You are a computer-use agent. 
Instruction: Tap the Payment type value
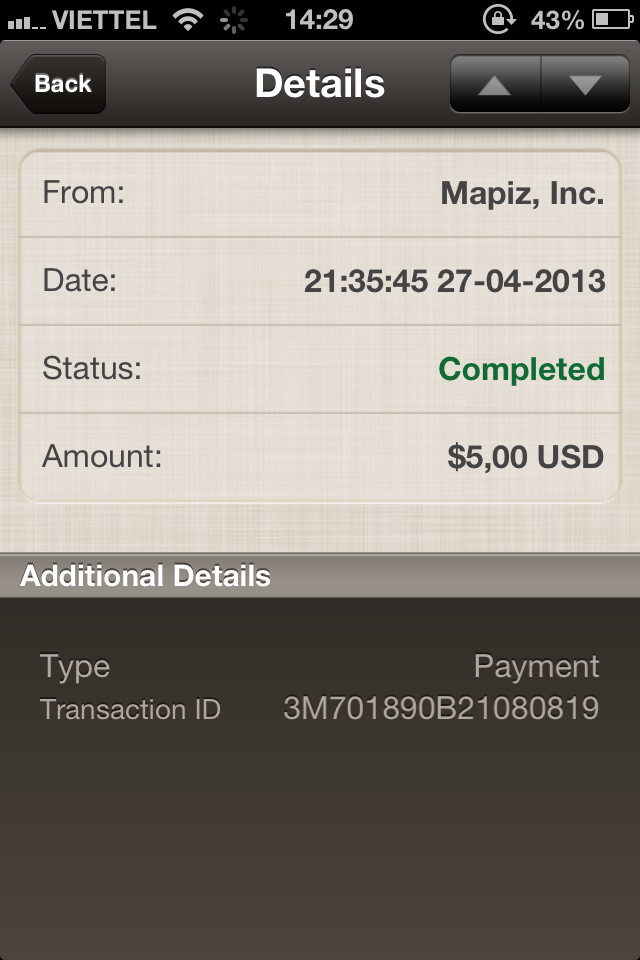pyautogui.click(x=536, y=666)
